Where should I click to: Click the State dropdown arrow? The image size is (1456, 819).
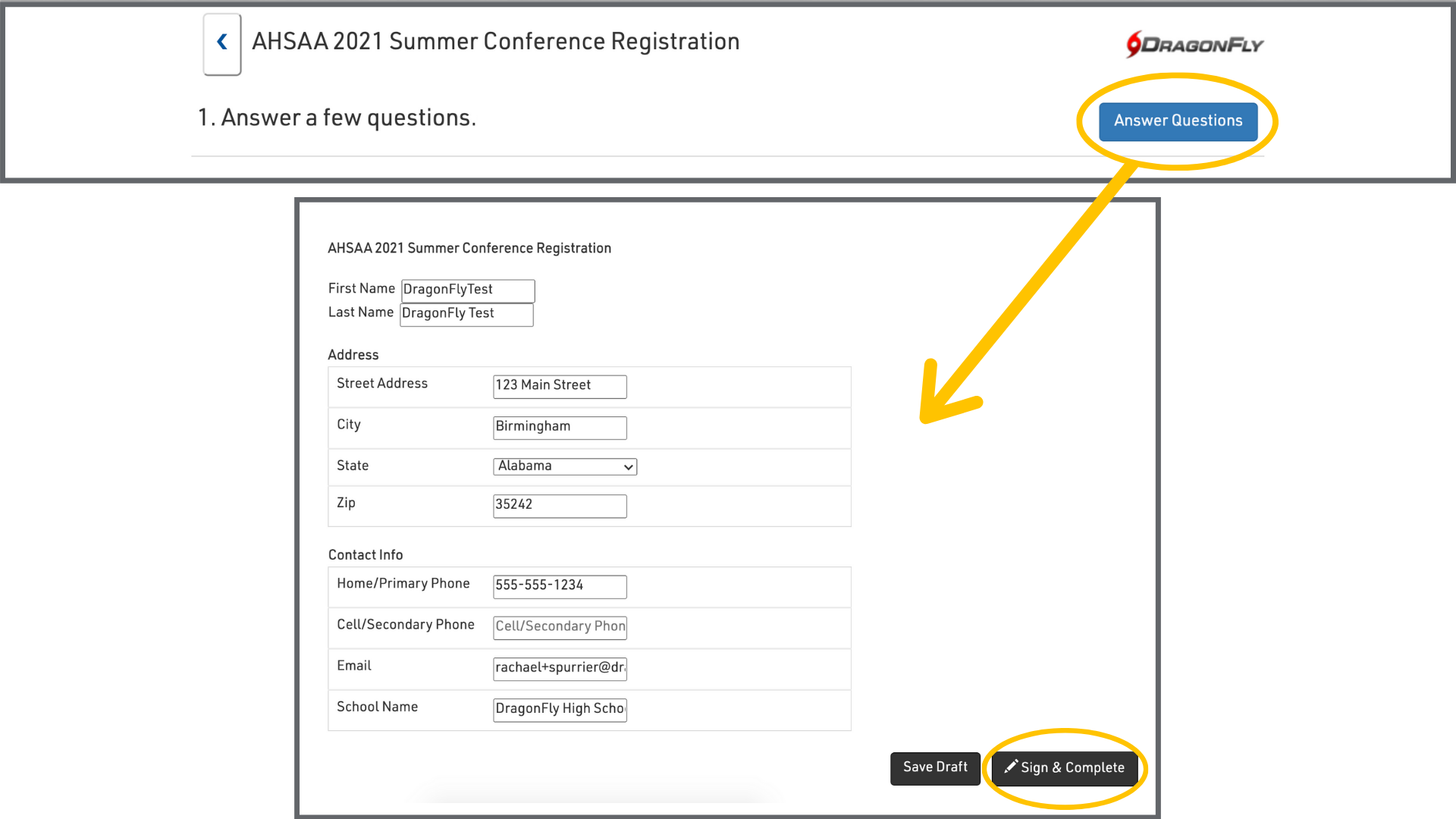pyautogui.click(x=628, y=467)
